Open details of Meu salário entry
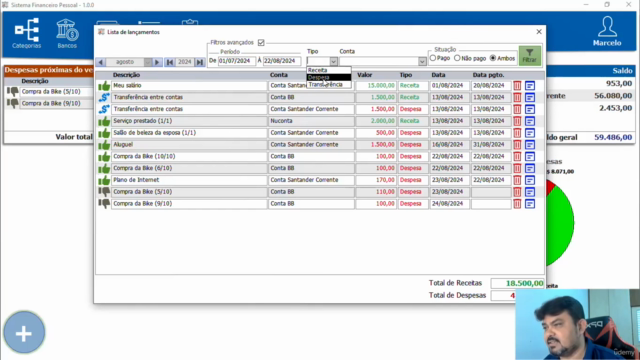The height and width of the screenshot is (360, 640). tap(530, 86)
